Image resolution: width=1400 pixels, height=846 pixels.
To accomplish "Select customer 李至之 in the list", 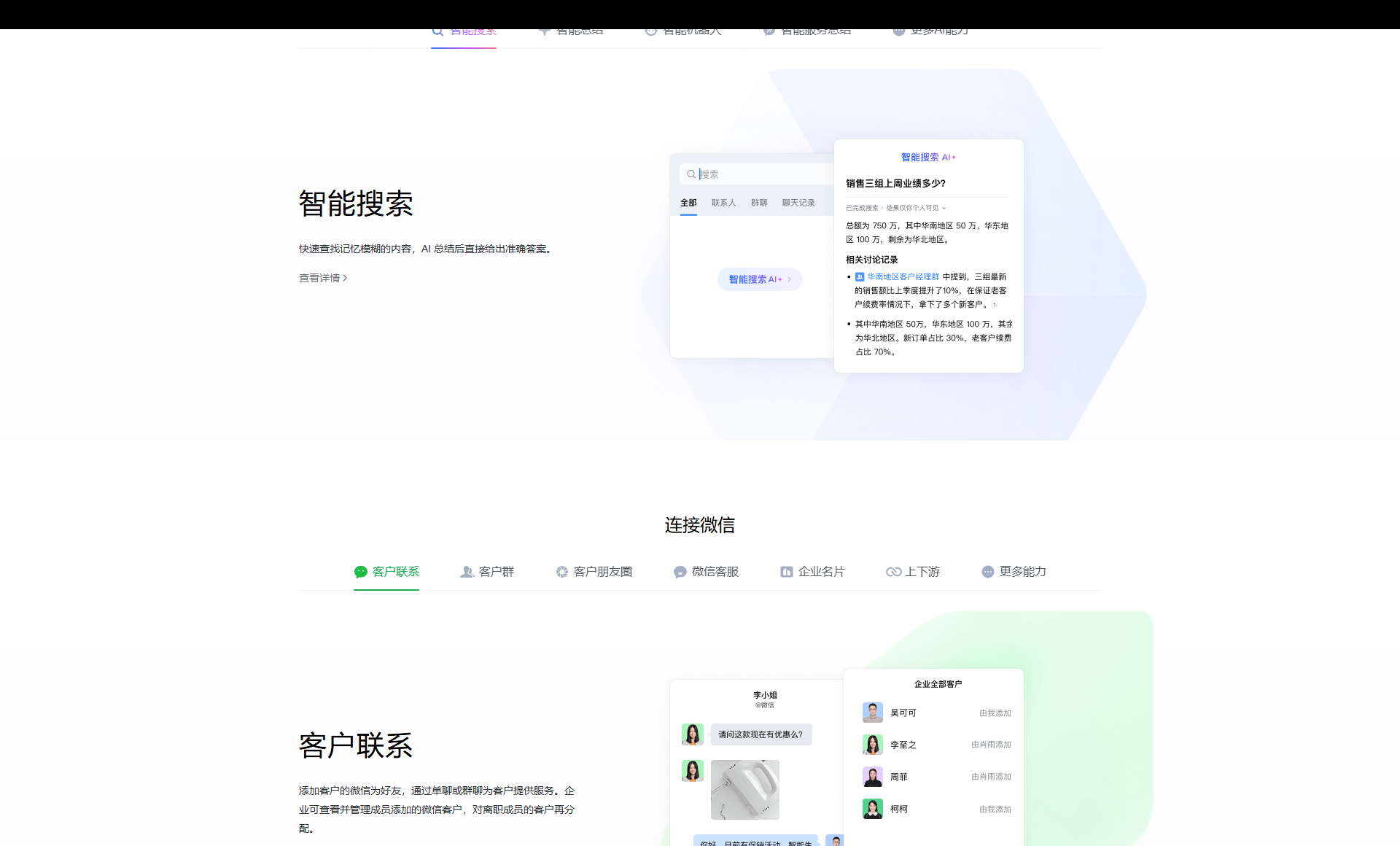I will [x=936, y=745].
